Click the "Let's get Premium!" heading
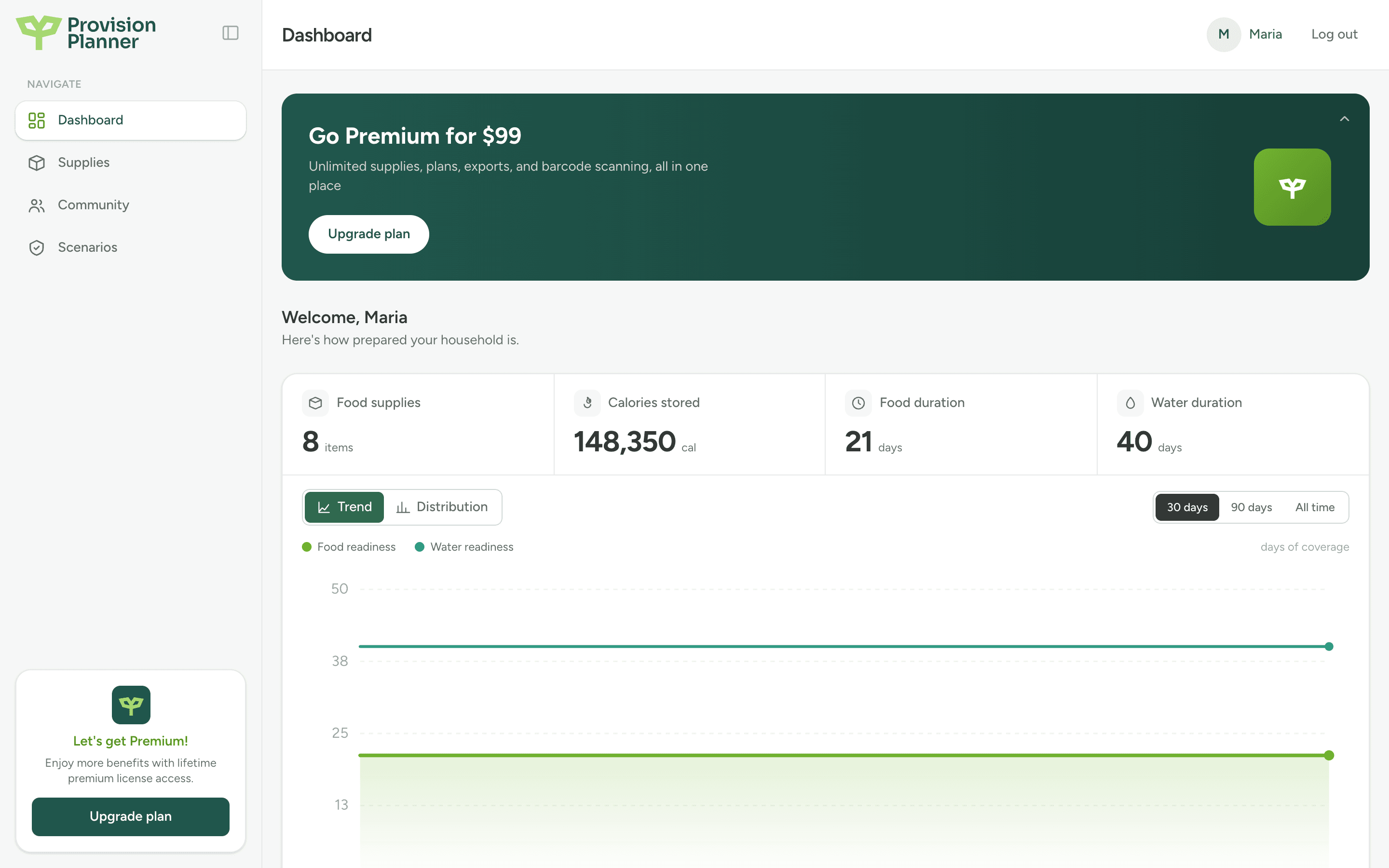Screen dimensions: 1389x868 [130, 741]
